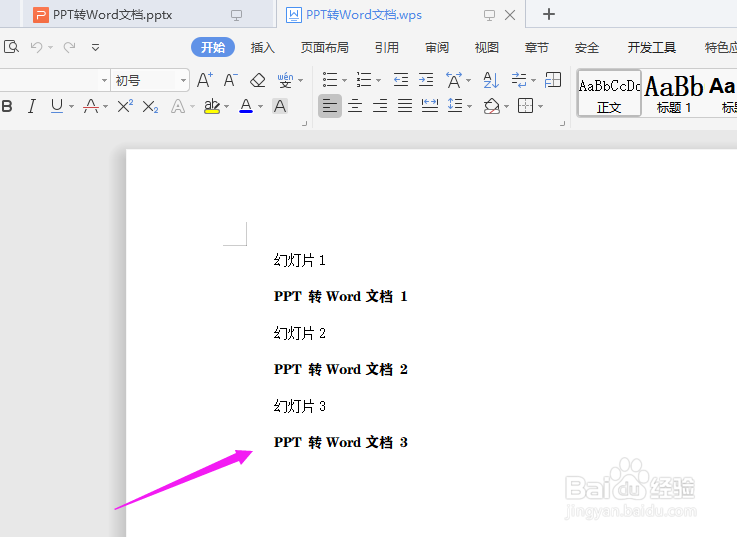Toggle subscript X₂

tap(150, 107)
